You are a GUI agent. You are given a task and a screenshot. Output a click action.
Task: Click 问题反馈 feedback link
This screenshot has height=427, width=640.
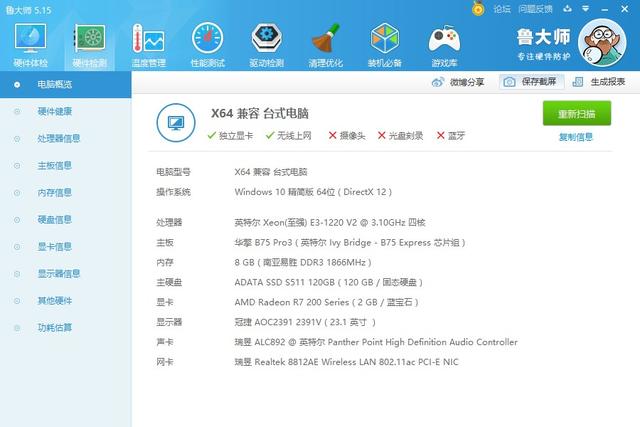[x=535, y=9]
